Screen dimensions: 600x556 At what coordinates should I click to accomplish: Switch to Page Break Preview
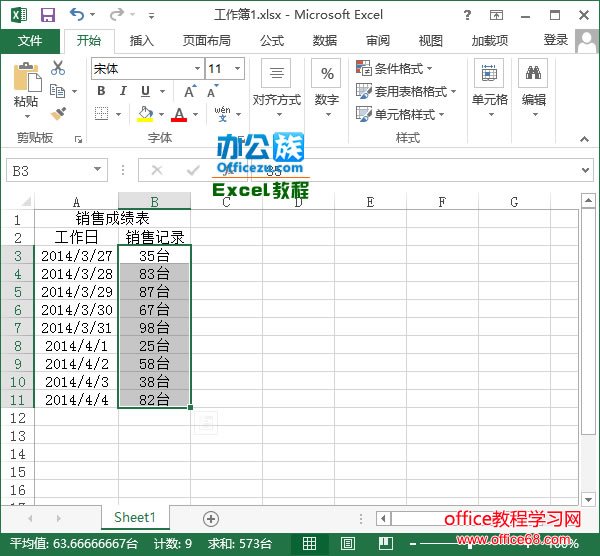click(386, 543)
